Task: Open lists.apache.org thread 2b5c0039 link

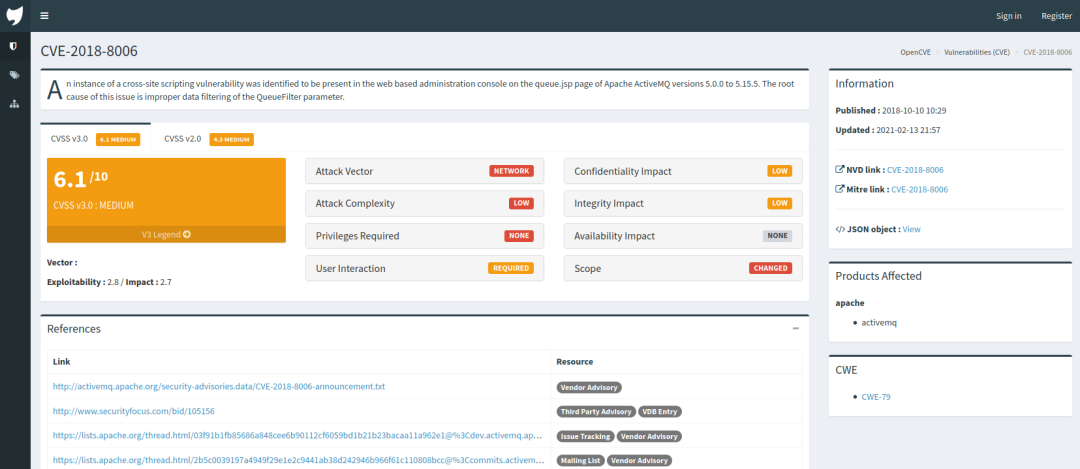Action: pos(298,460)
